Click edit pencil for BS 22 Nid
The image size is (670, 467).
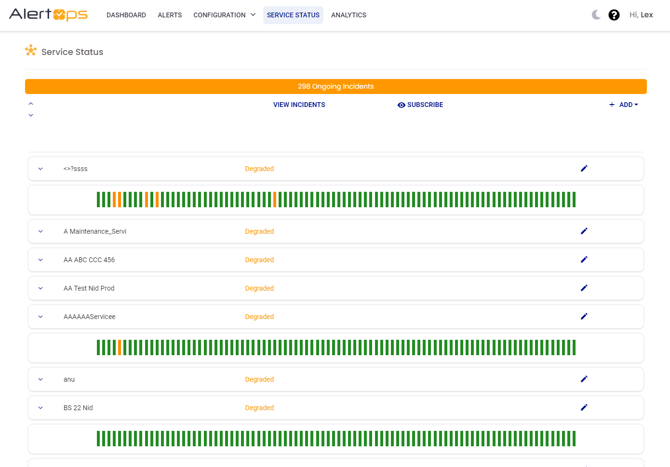tap(584, 408)
